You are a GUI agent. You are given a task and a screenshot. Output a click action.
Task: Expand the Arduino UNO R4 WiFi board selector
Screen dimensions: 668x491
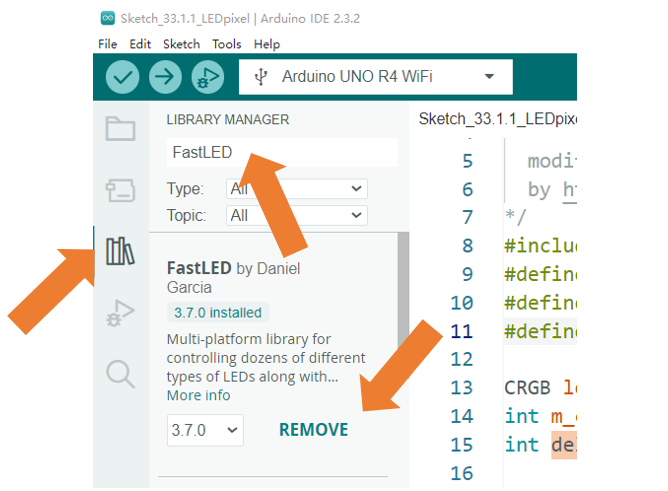click(x=376, y=77)
